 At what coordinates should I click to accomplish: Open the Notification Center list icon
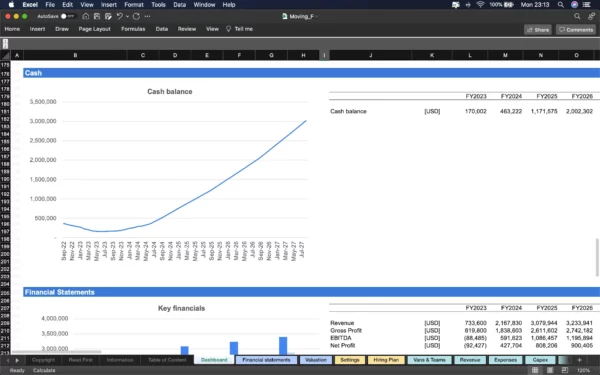tap(586, 5)
